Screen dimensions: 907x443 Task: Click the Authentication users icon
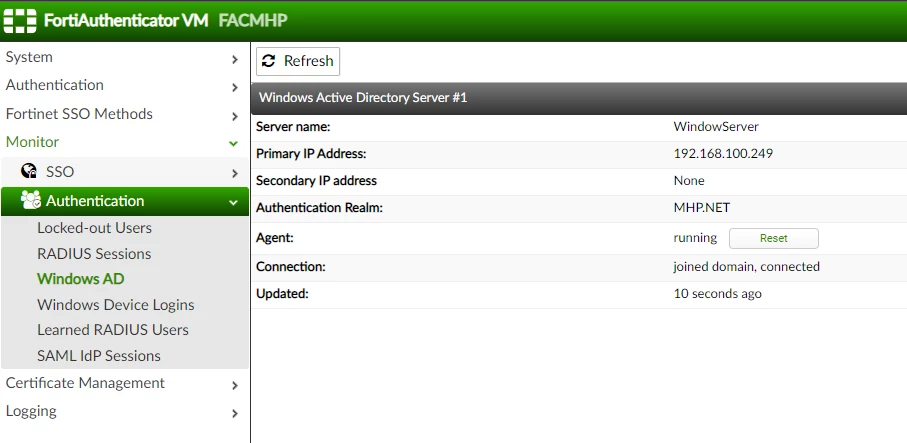31,200
